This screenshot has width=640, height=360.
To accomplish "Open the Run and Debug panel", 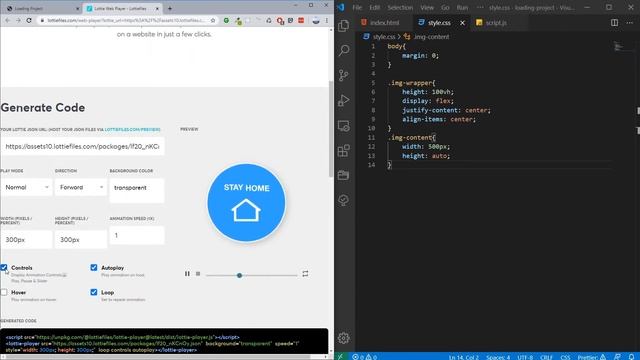I will 344,100.
